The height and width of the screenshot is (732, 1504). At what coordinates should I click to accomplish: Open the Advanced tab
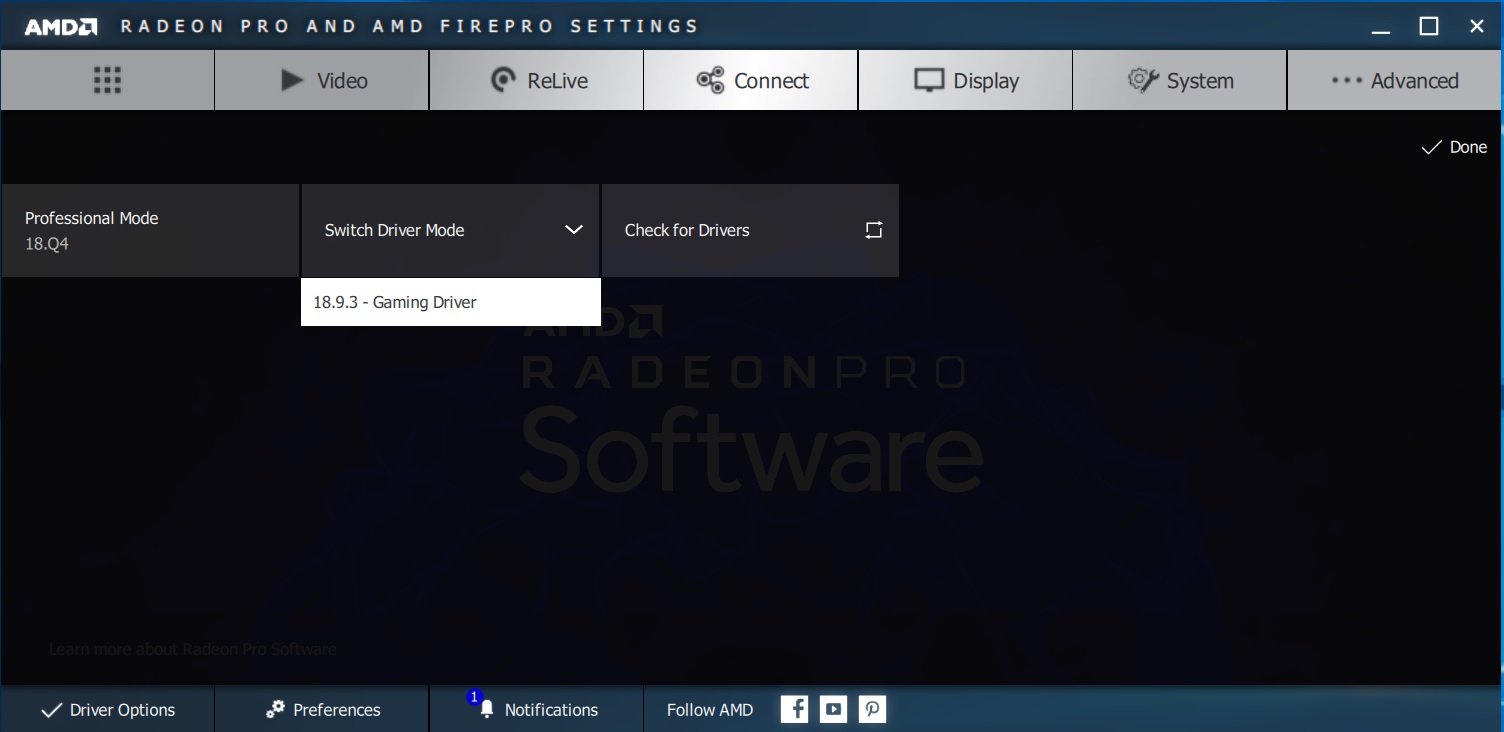(x=1394, y=81)
